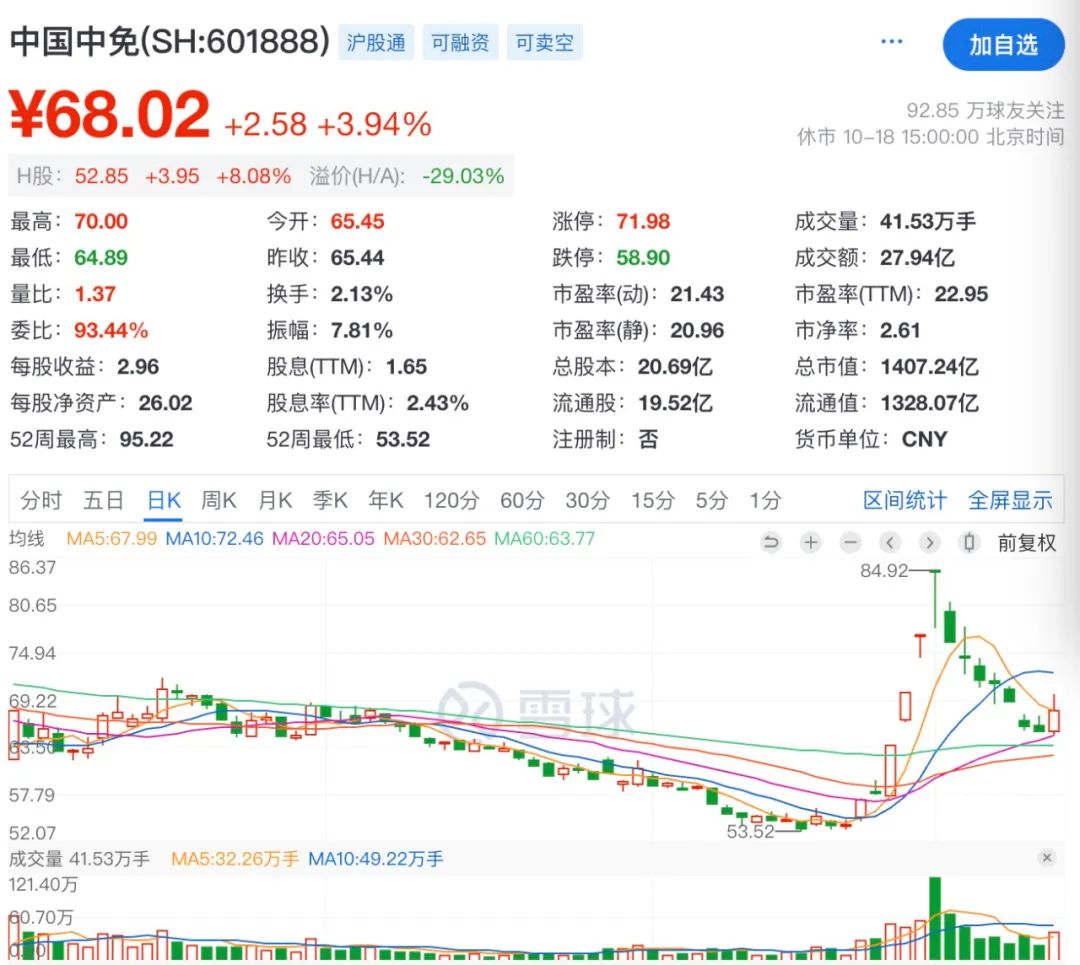Image resolution: width=1080 pixels, height=965 pixels.
Task: Click the 成交额 value 27.94亿
Action: [917, 258]
